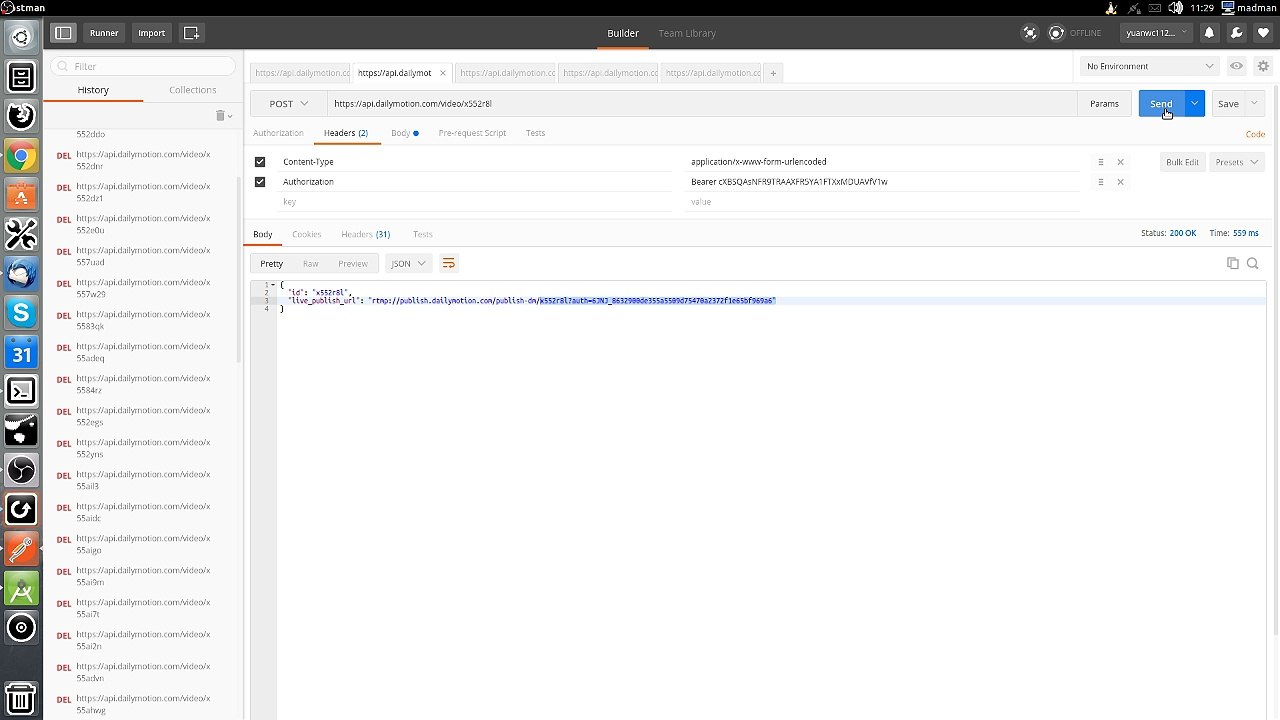Open Google Chrome from the dock
This screenshot has width=1280, height=720.
pyautogui.click(x=21, y=156)
